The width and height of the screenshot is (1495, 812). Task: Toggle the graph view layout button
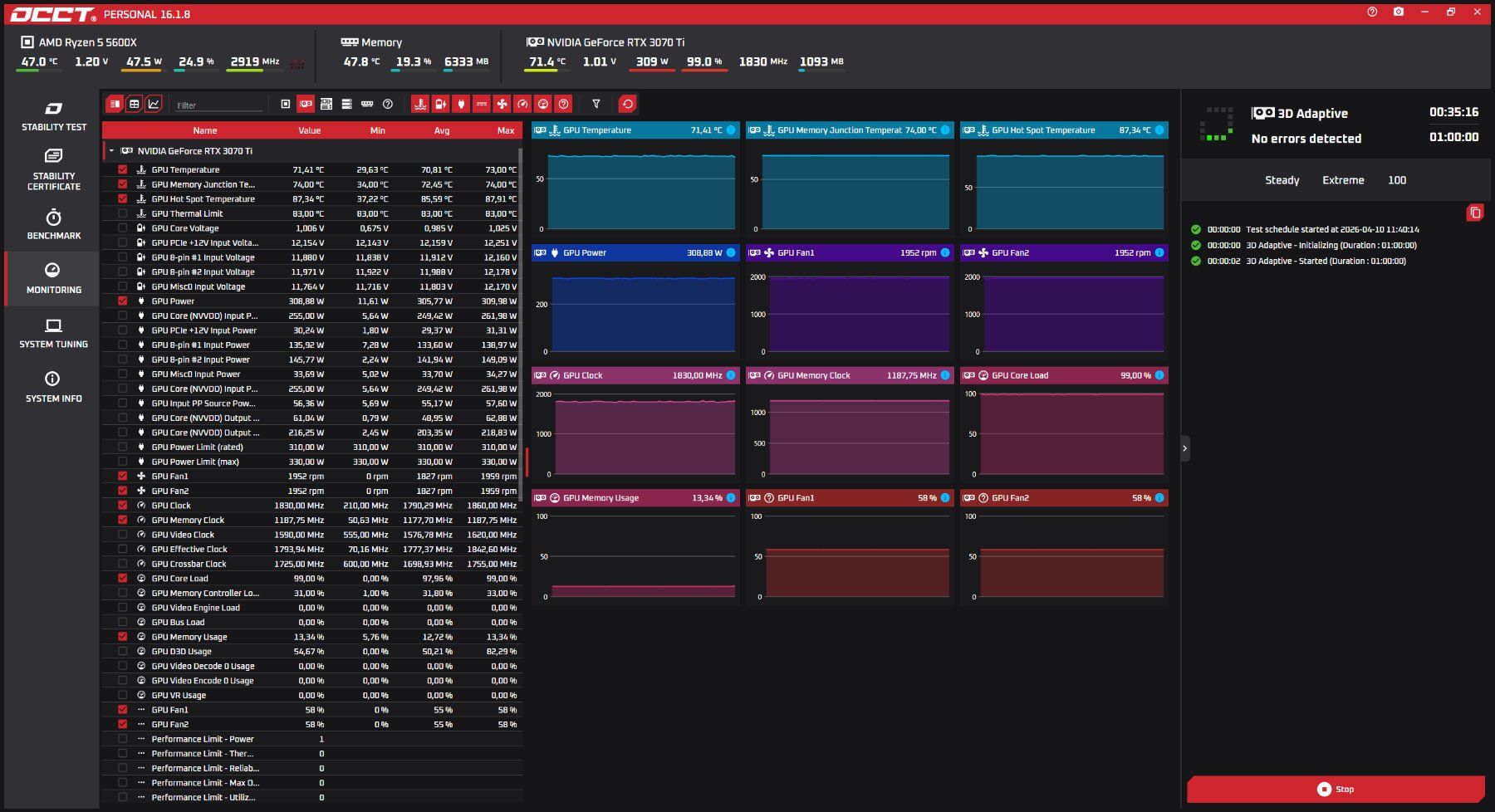(154, 104)
